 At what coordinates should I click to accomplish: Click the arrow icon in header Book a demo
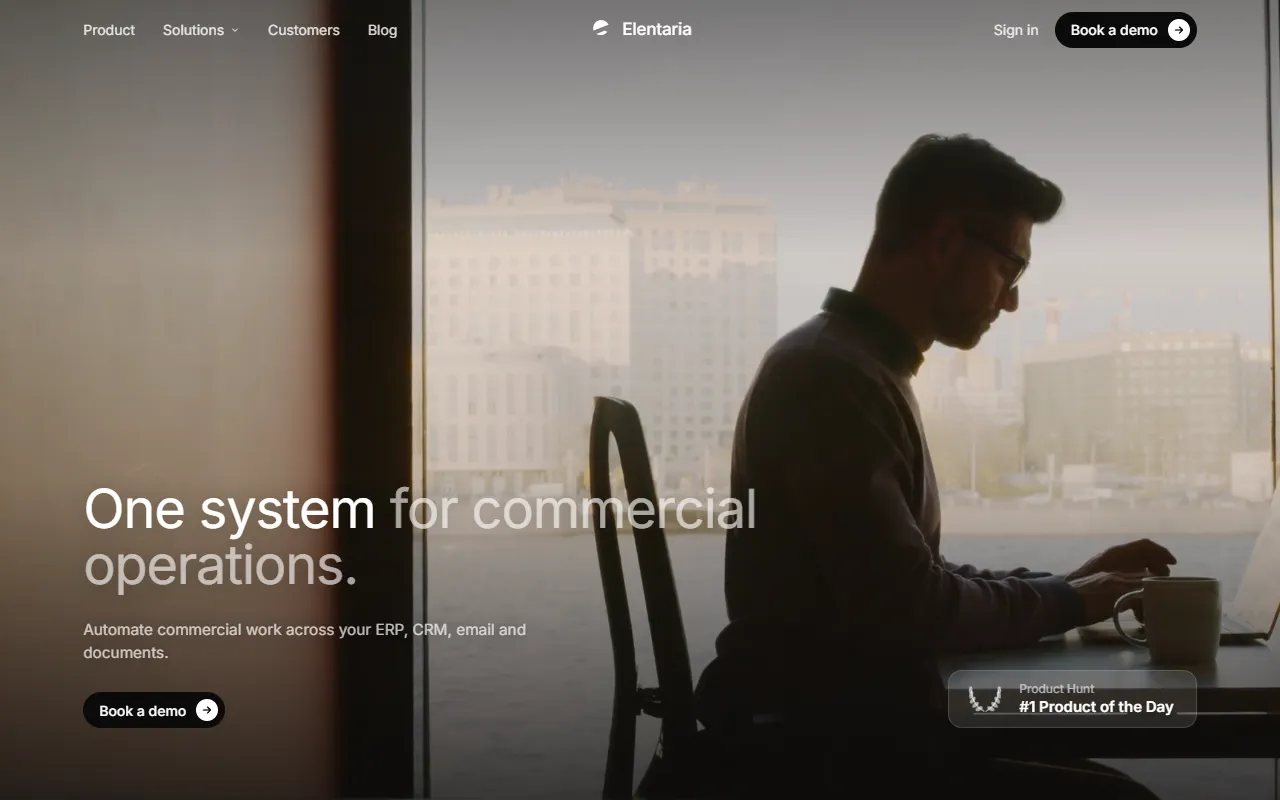(1179, 30)
